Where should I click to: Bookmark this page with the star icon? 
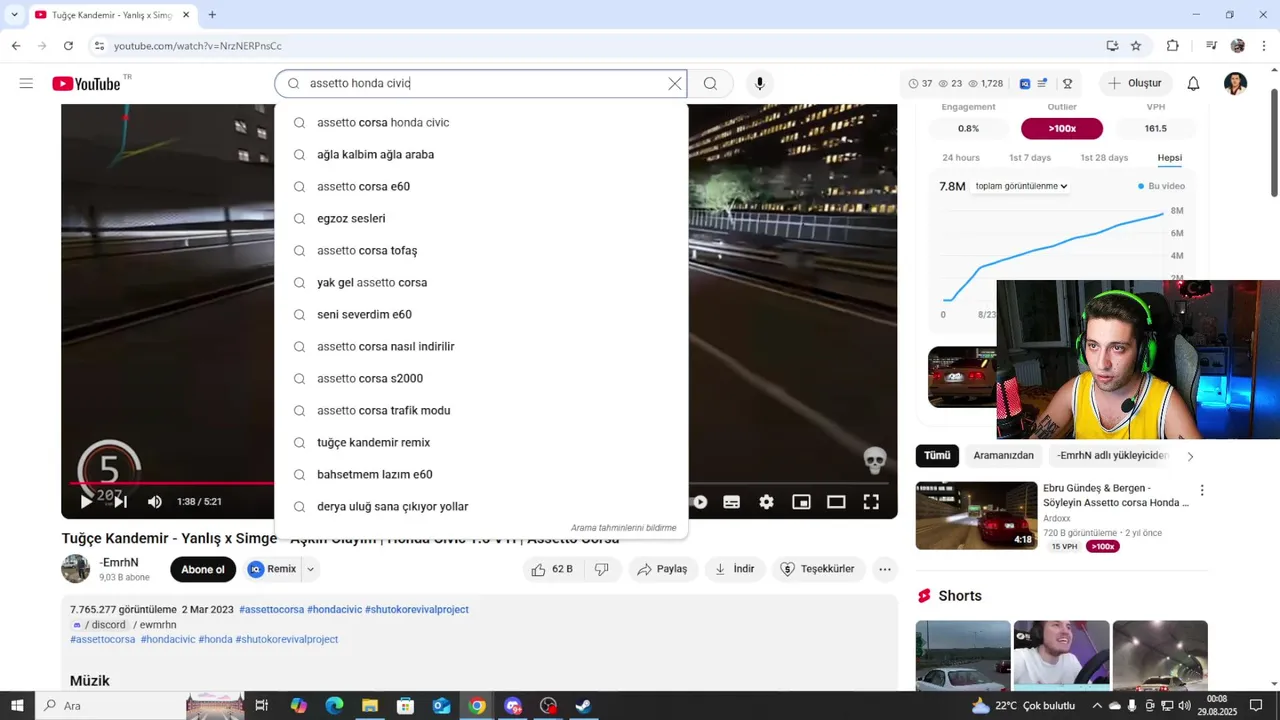pos(1136,46)
